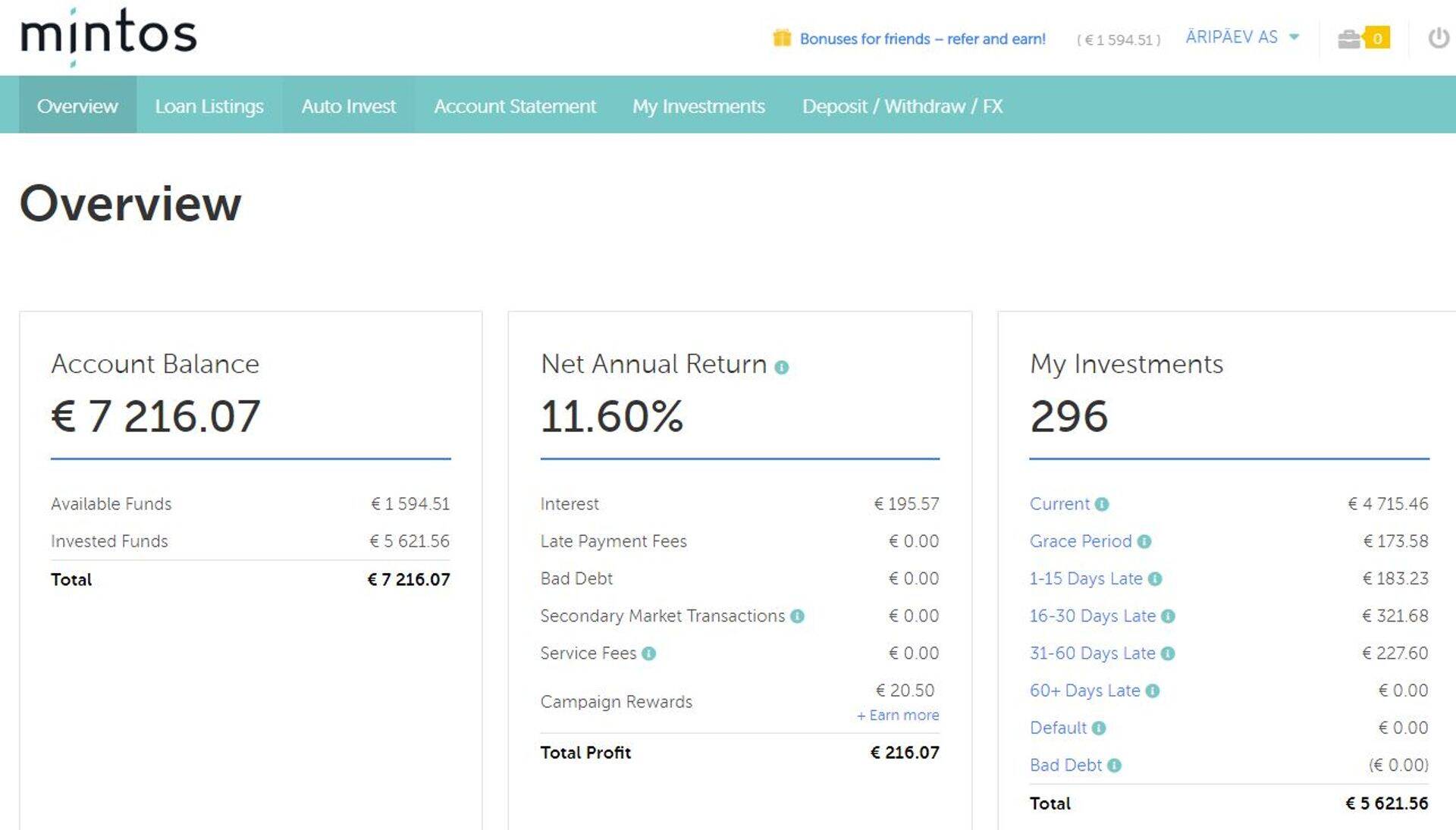Click the gift box bonus icon
Screen dimensions: 1456x830
point(781,38)
